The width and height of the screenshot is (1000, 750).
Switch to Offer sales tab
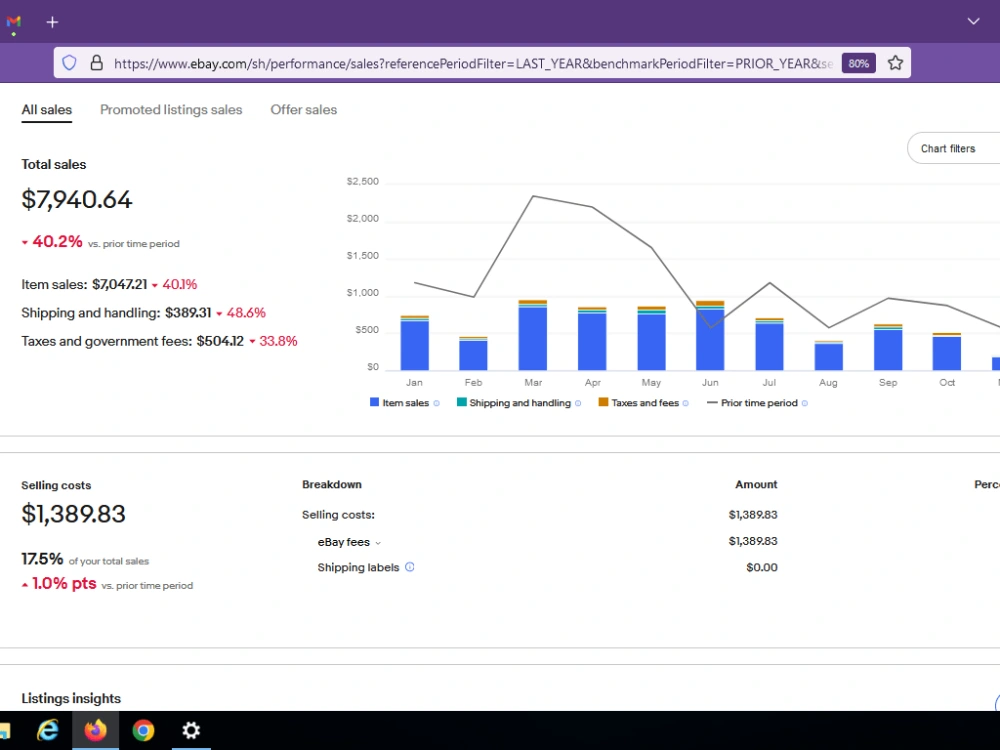tap(304, 110)
